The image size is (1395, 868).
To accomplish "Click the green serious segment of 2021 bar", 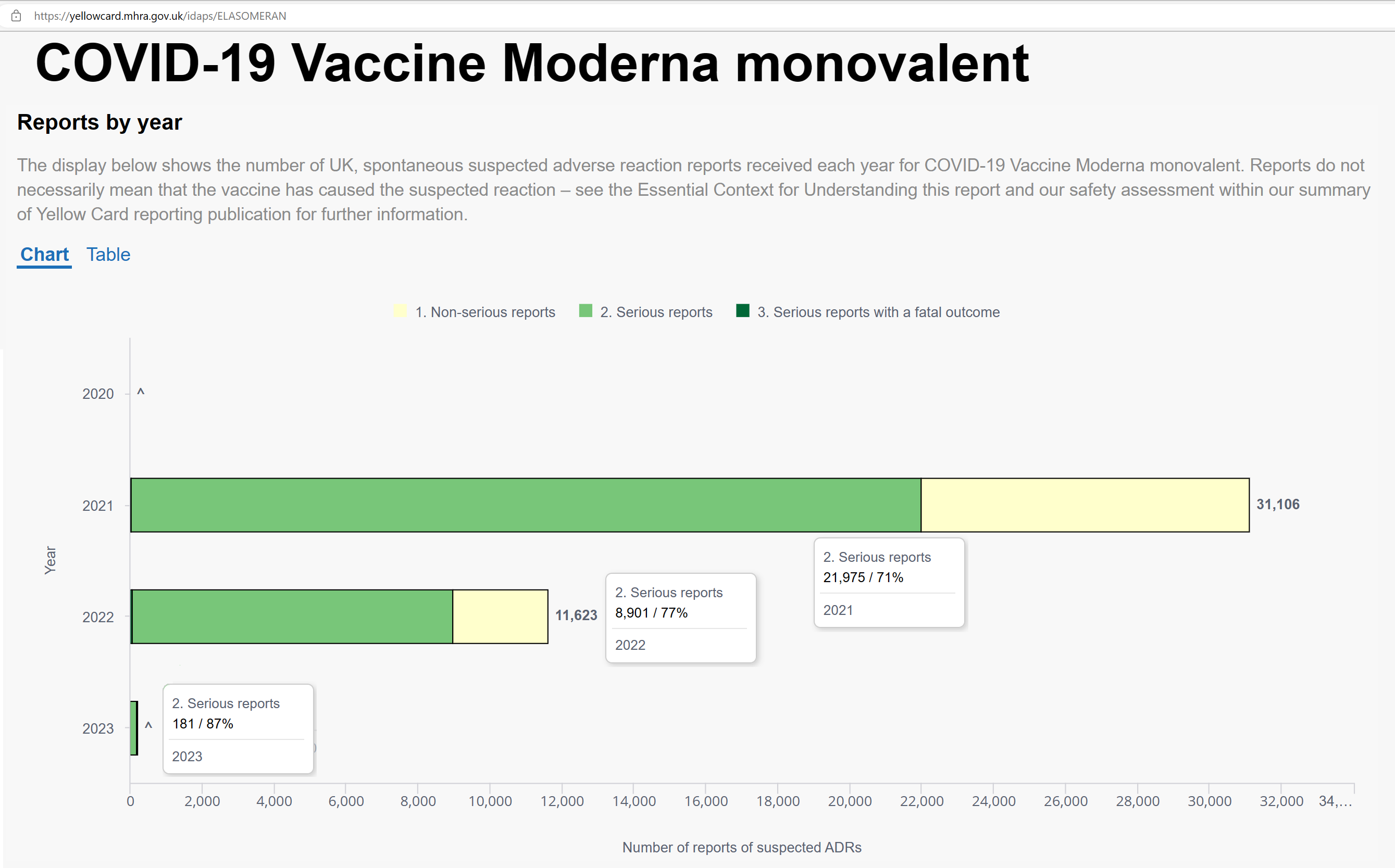I will (x=526, y=505).
